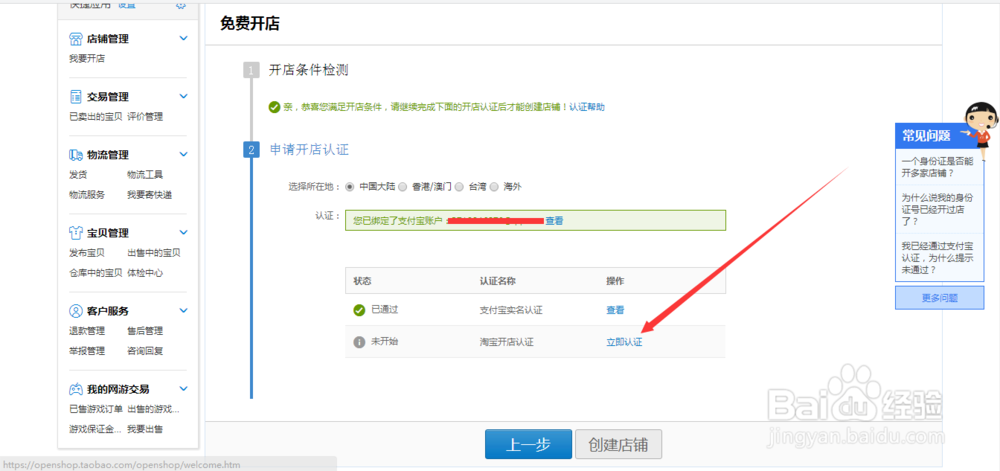Open 物流工具 in the sidebar
Image resolution: width=1000 pixels, height=471 pixels.
pyautogui.click(x=145, y=175)
